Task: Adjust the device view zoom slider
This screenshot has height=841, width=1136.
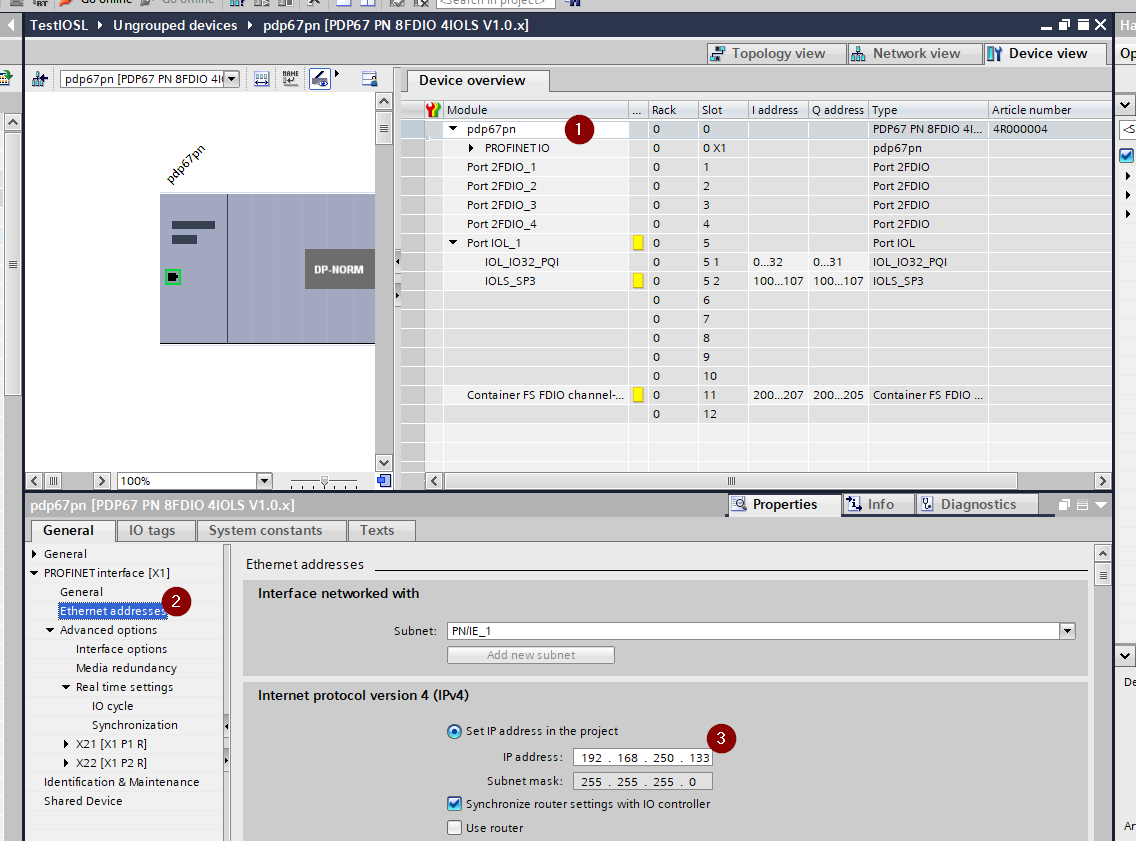Action: point(324,481)
